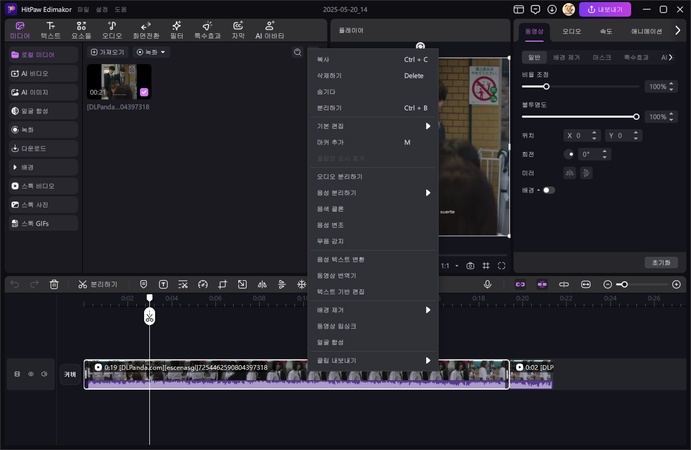Click the microphone voice-over icon above timeline
The width and height of the screenshot is (691, 450).
(x=487, y=285)
